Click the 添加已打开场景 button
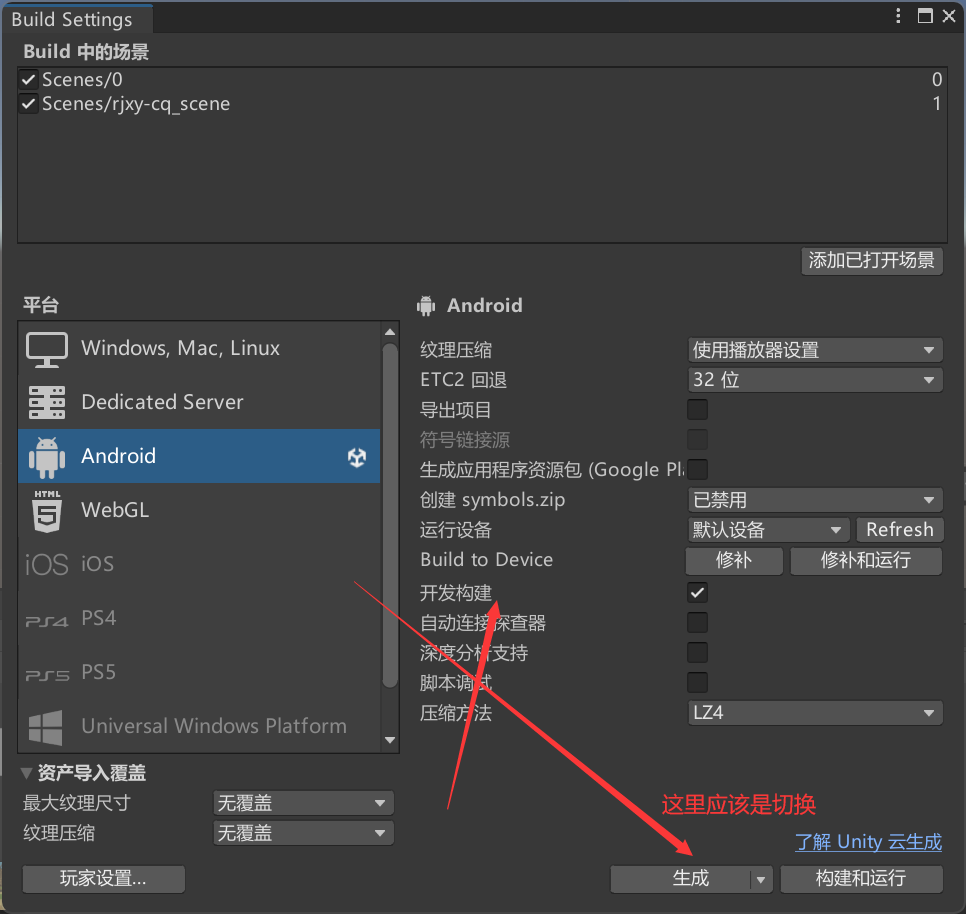This screenshot has width=966, height=914. pos(872,261)
